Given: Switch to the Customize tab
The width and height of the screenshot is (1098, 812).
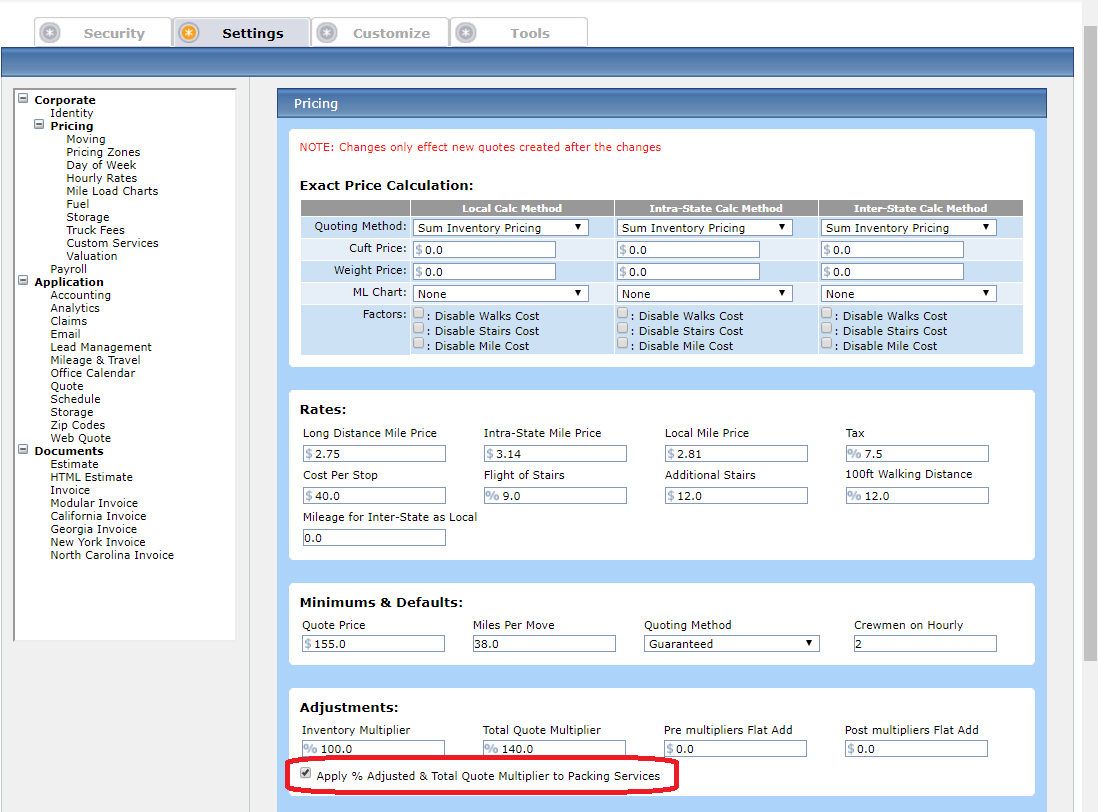Looking at the screenshot, I should tap(380, 33).
